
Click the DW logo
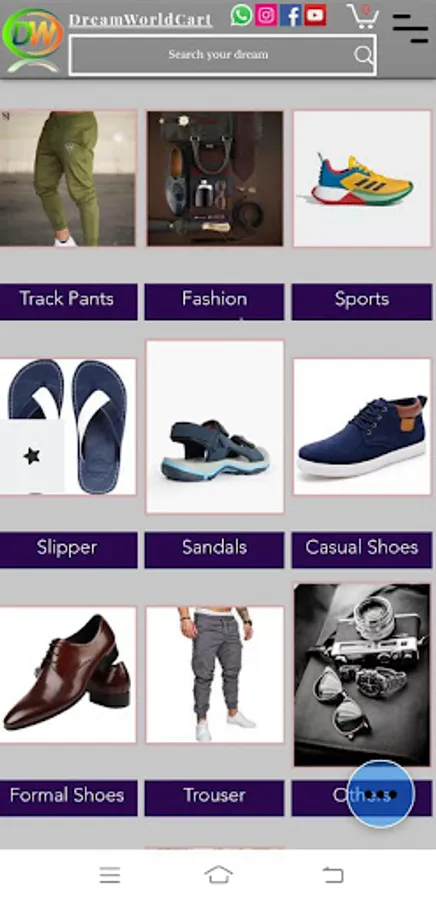tap(33, 39)
